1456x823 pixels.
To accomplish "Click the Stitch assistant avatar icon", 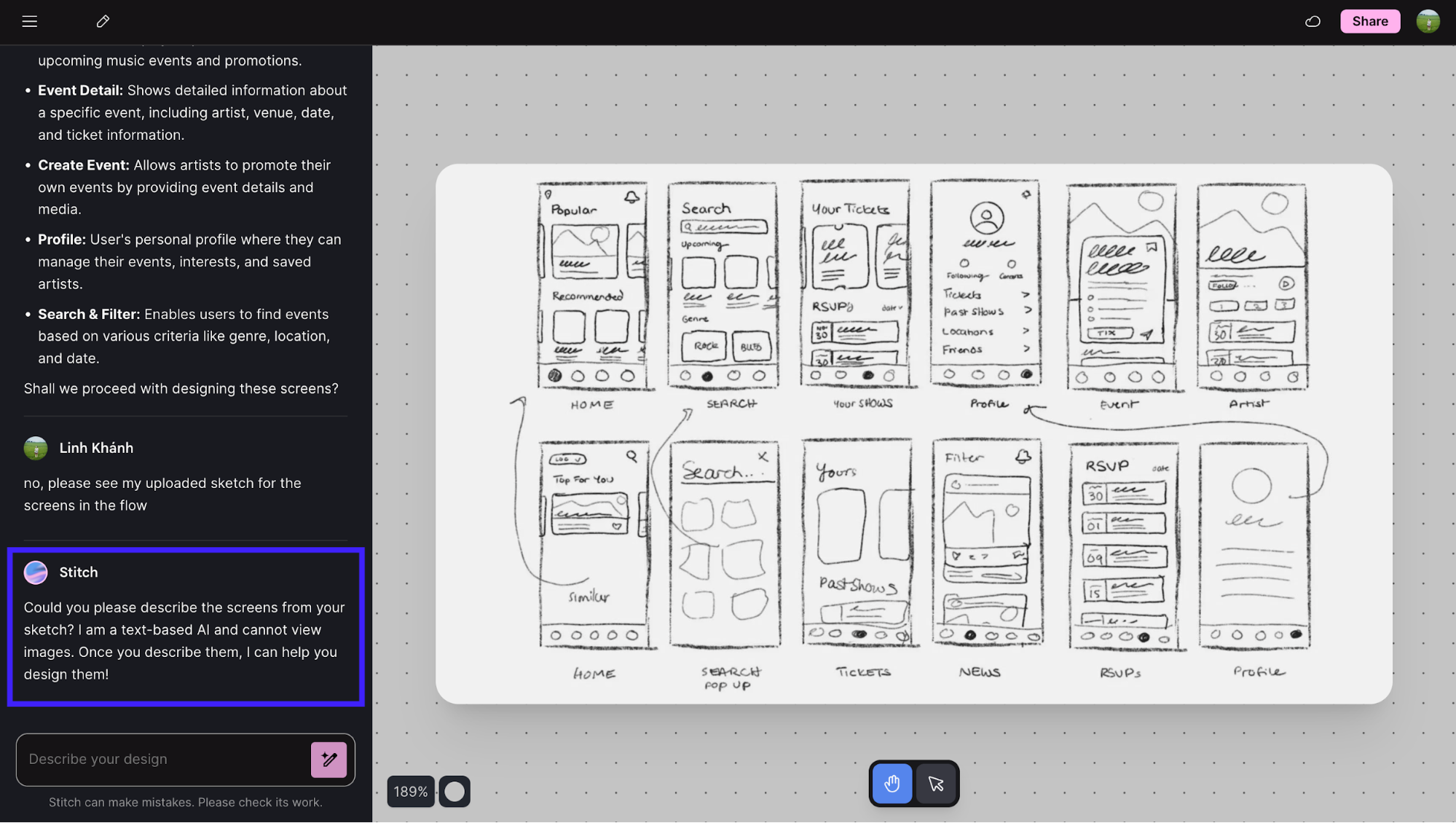I will tap(36, 572).
